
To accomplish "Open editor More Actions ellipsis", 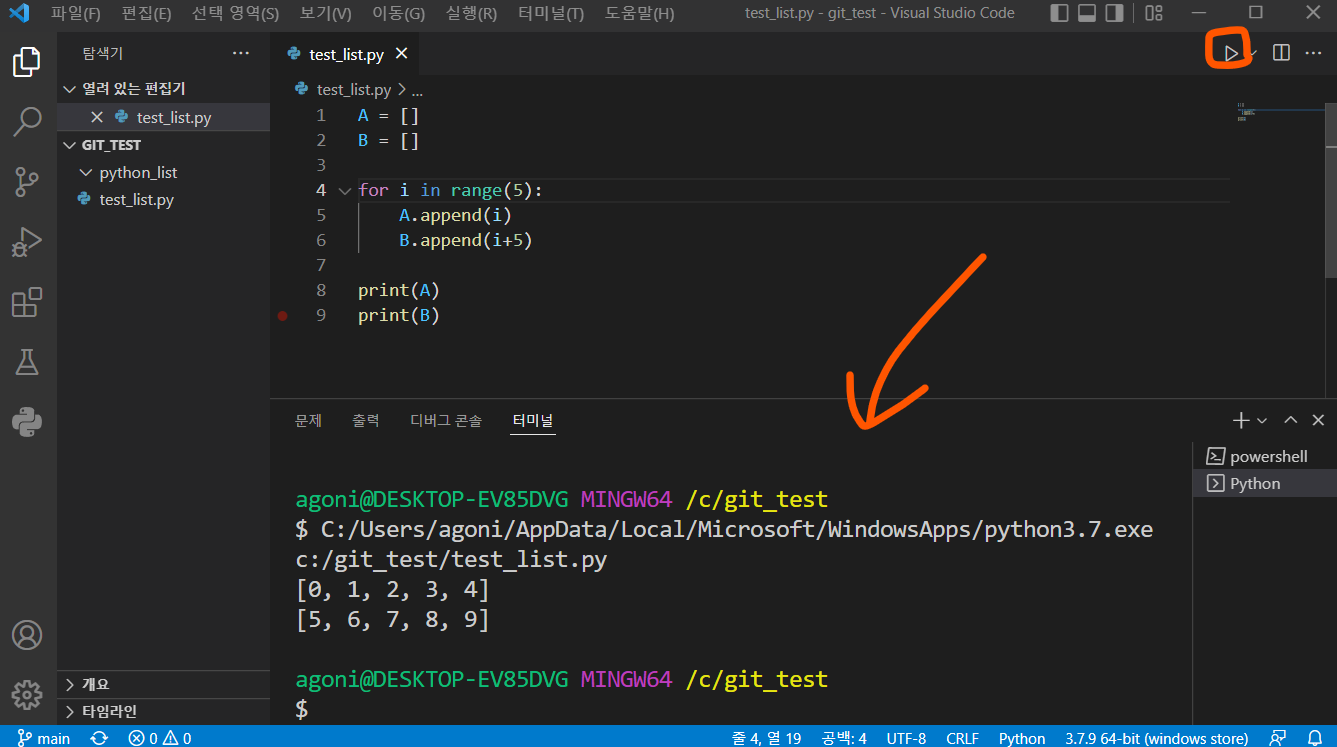I will tap(1314, 53).
